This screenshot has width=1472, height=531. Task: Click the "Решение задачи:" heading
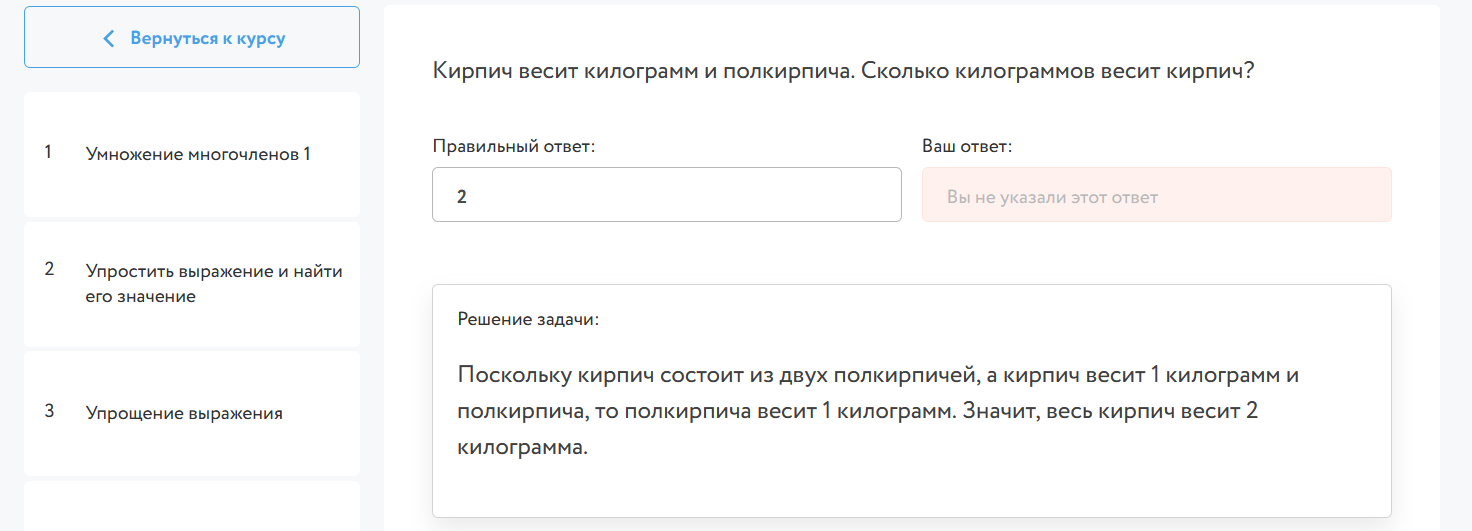tap(528, 320)
